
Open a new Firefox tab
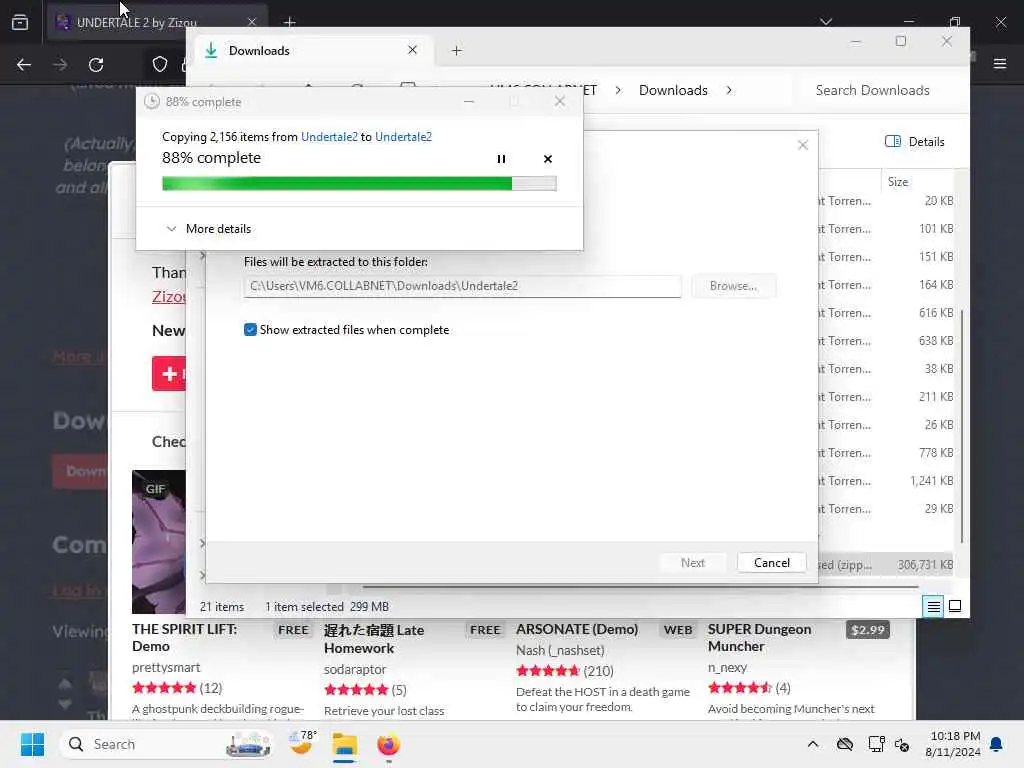tap(290, 22)
